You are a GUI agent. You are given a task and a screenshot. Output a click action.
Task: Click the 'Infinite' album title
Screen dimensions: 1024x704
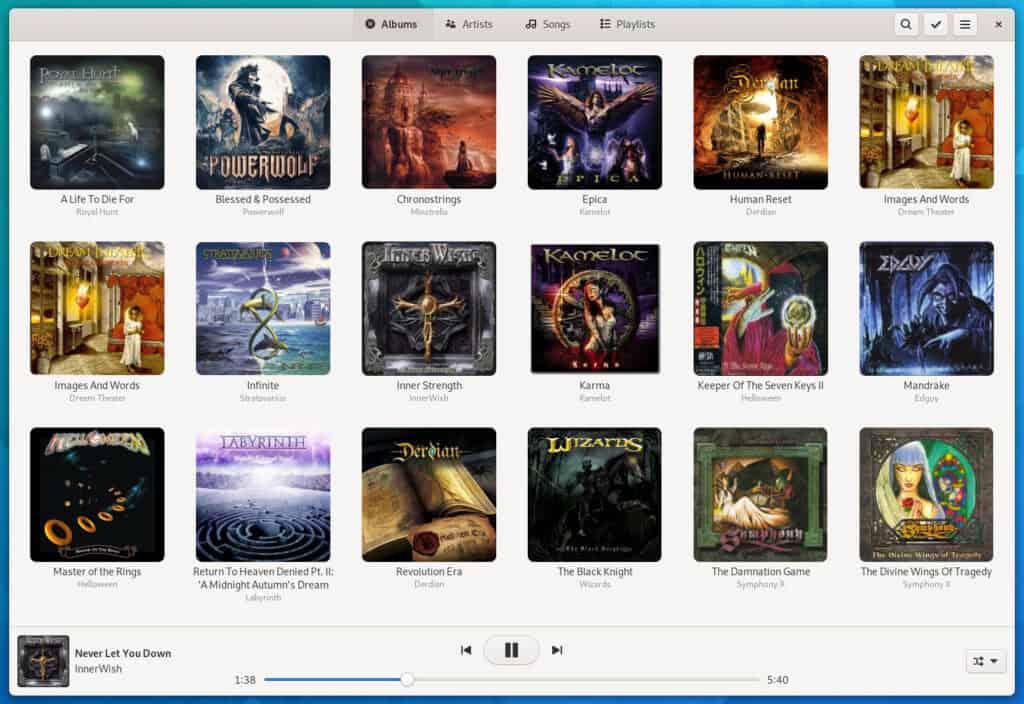tap(263, 385)
